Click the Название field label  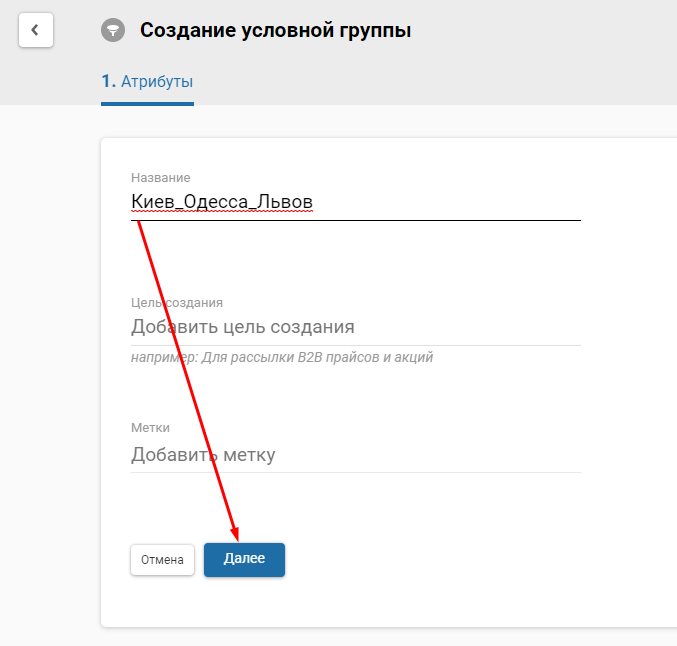pos(160,178)
